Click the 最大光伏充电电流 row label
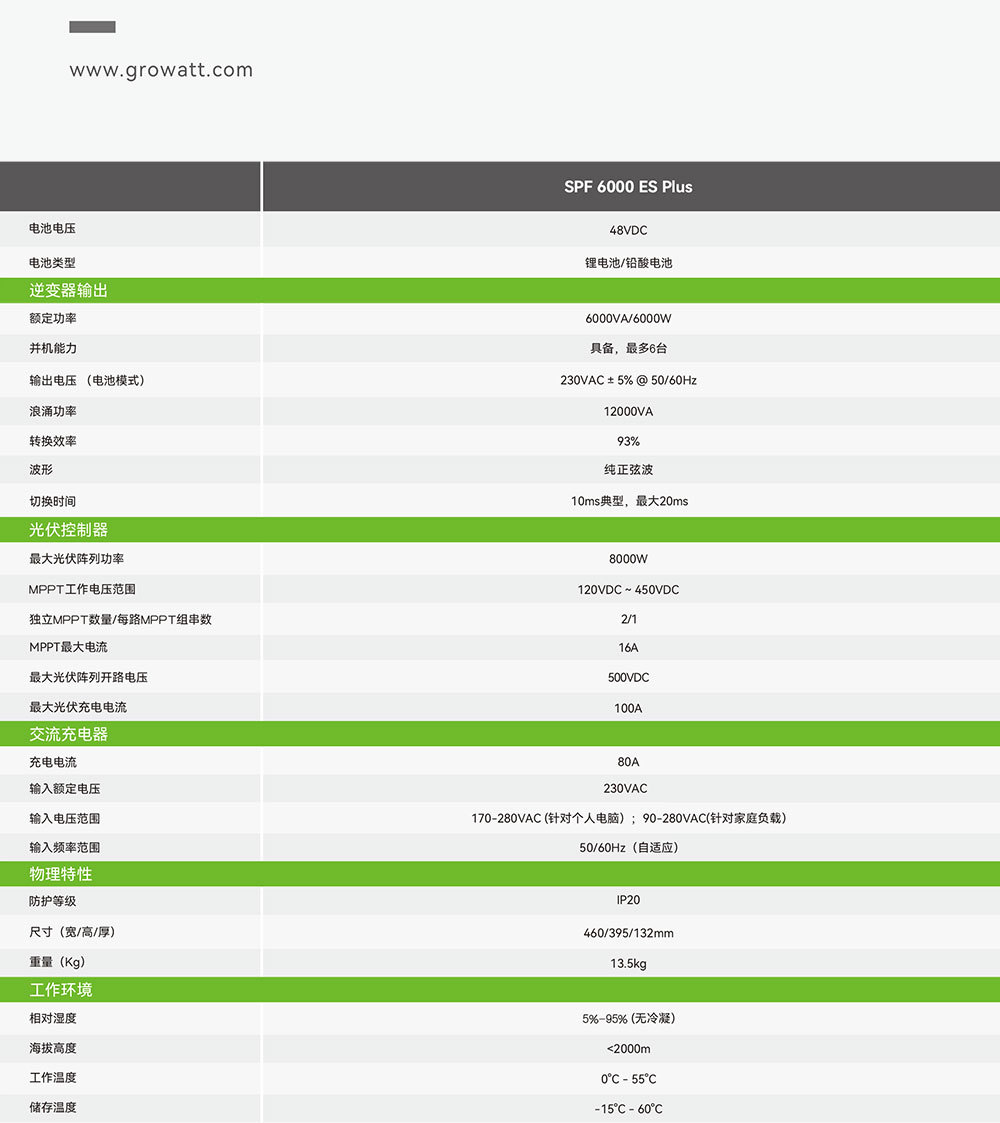This screenshot has height=1123, width=1000. [77, 708]
